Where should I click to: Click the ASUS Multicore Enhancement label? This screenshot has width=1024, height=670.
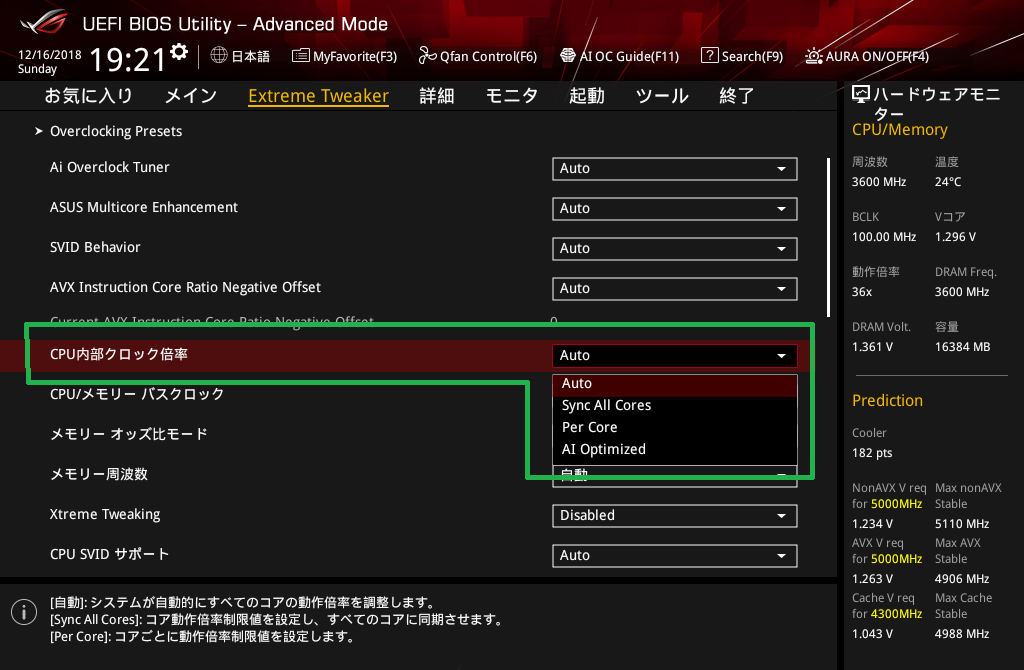[144, 207]
